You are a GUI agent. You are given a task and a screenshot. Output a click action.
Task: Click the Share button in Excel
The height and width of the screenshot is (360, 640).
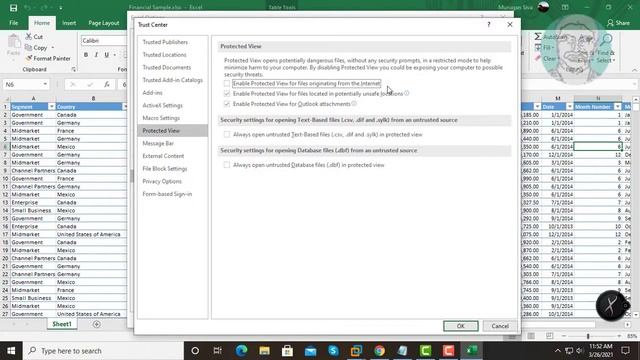click(x=618, y=23)
